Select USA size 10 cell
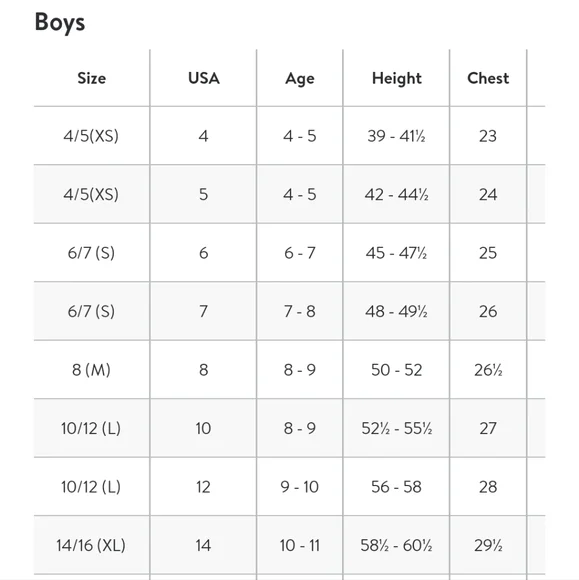This screenshot has width=579, height=580. point(203,428)
